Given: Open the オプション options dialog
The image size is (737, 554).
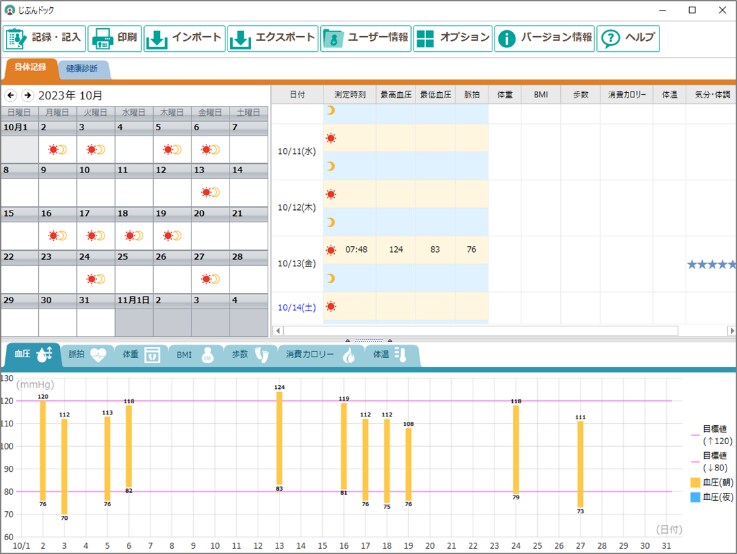Looking at the screenshot, I should pyautogui.click(x=453, y=38).
